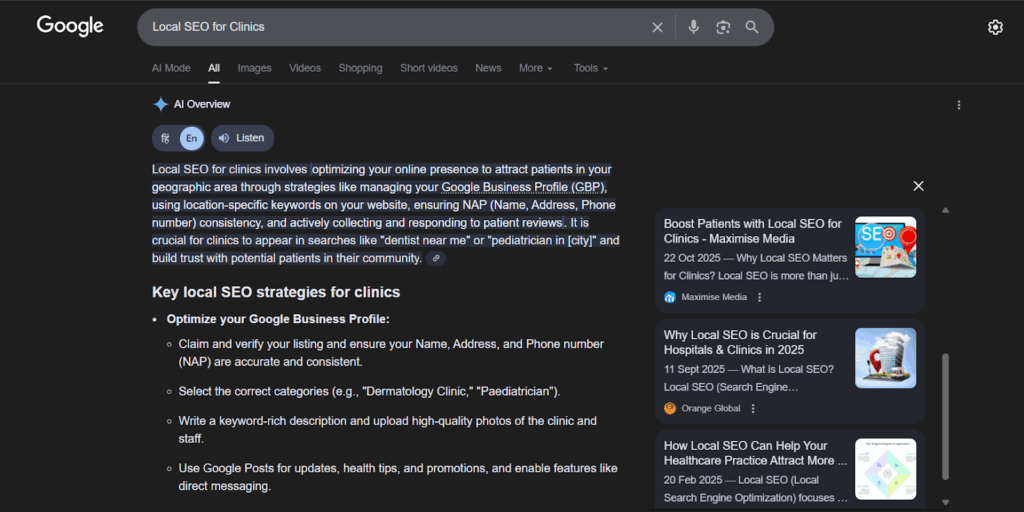Open three-dot menu beside Orange Global

click(753, 408)
